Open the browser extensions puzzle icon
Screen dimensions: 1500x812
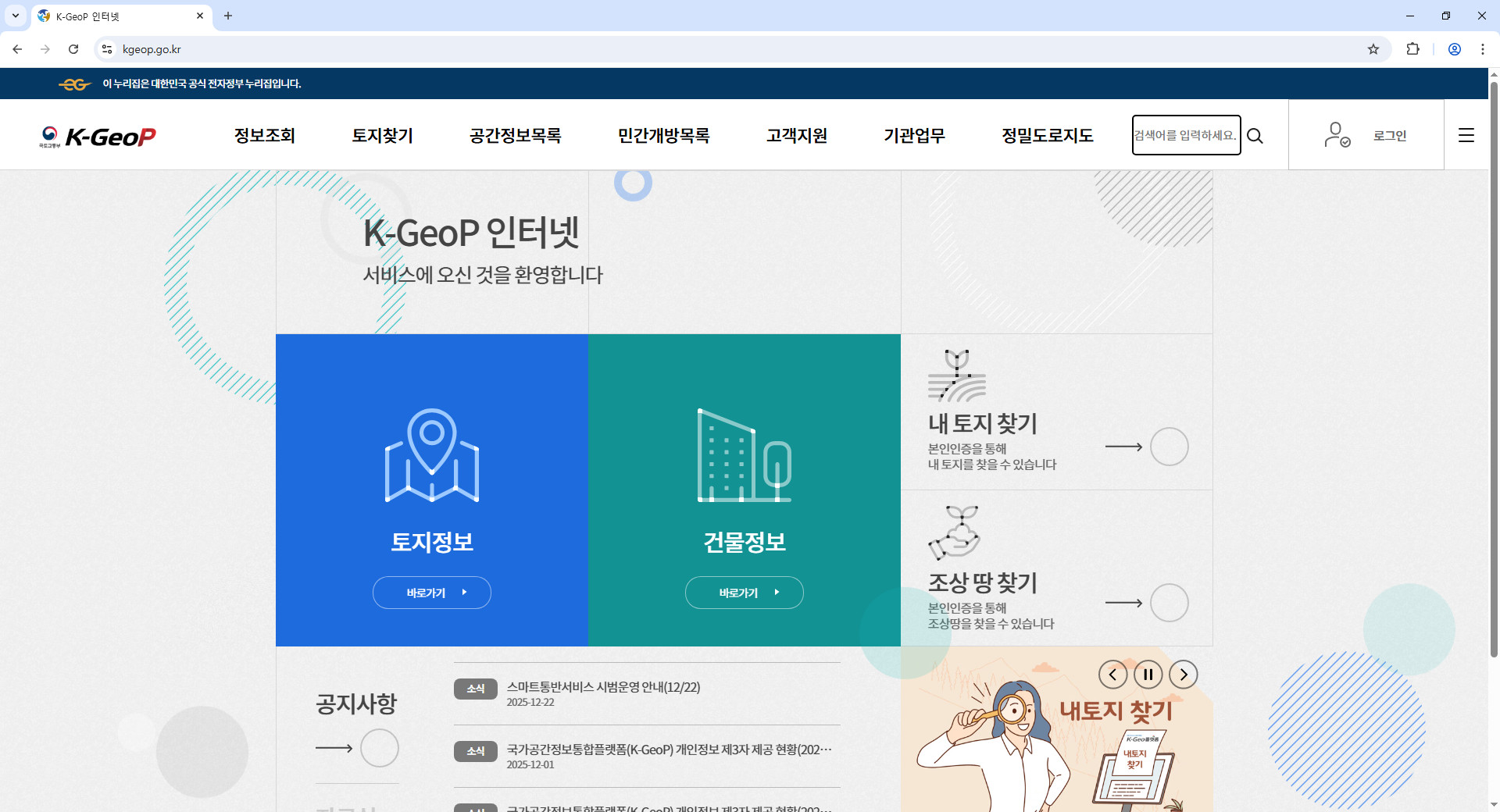pos(1413,49)
